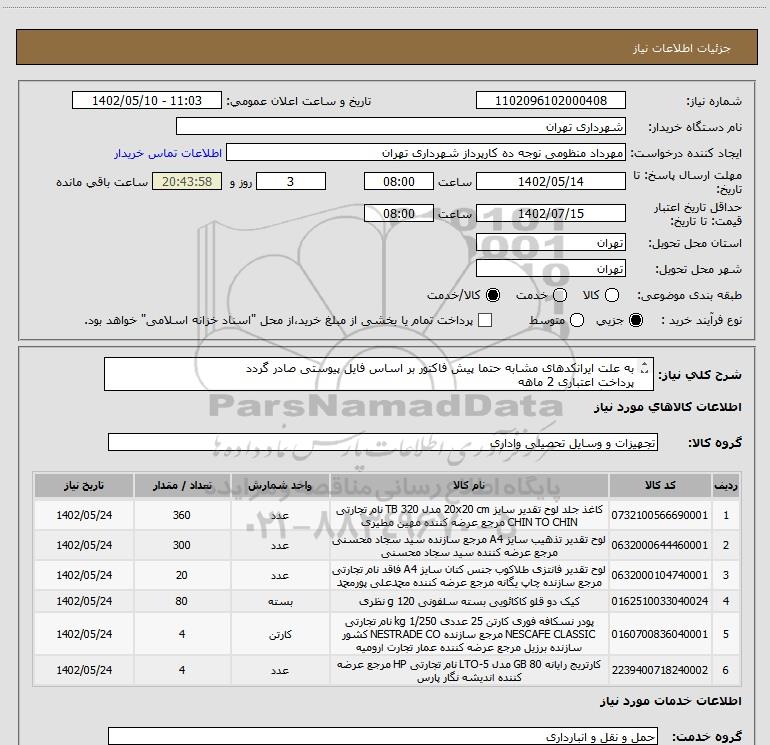The width and height of the screenshot is (770, 745).
Task: Click the item name کیک دو قلو کاکائویی
Action: point(469,601)
